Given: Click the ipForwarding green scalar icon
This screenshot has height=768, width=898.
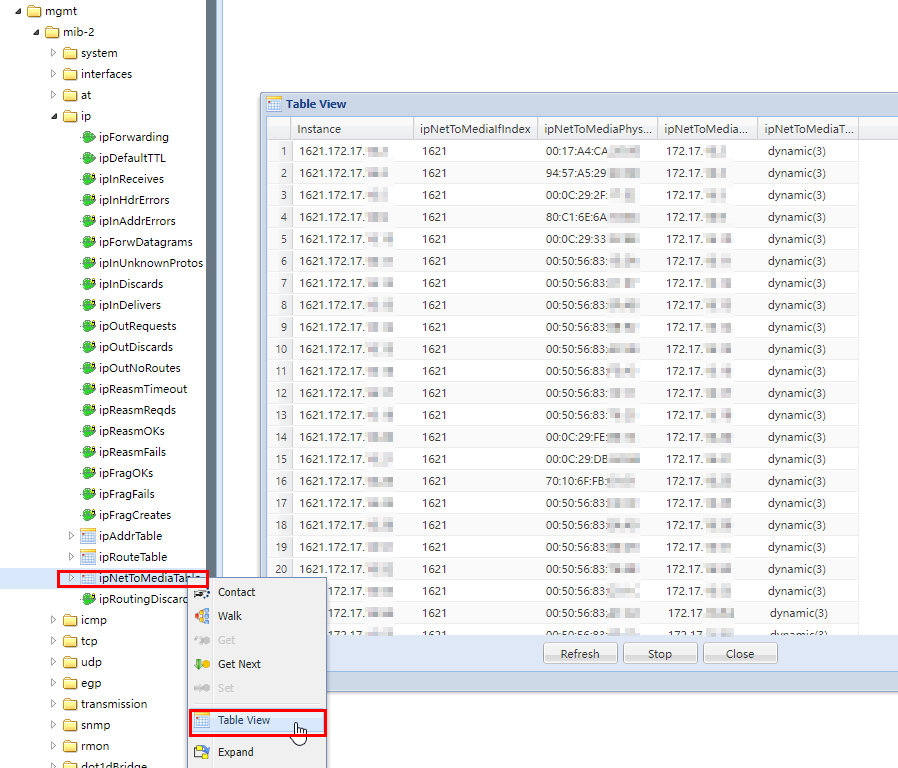Looking at the screenshot, I should [x=89, y=137].
